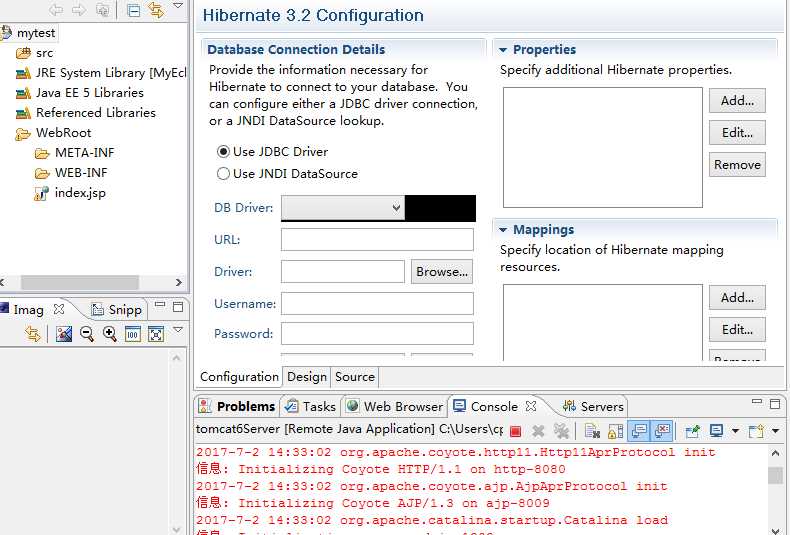Open the Console tab
The width and height of the screenshot is (790, 535).
pyautogui.click(x=486, y=407)
